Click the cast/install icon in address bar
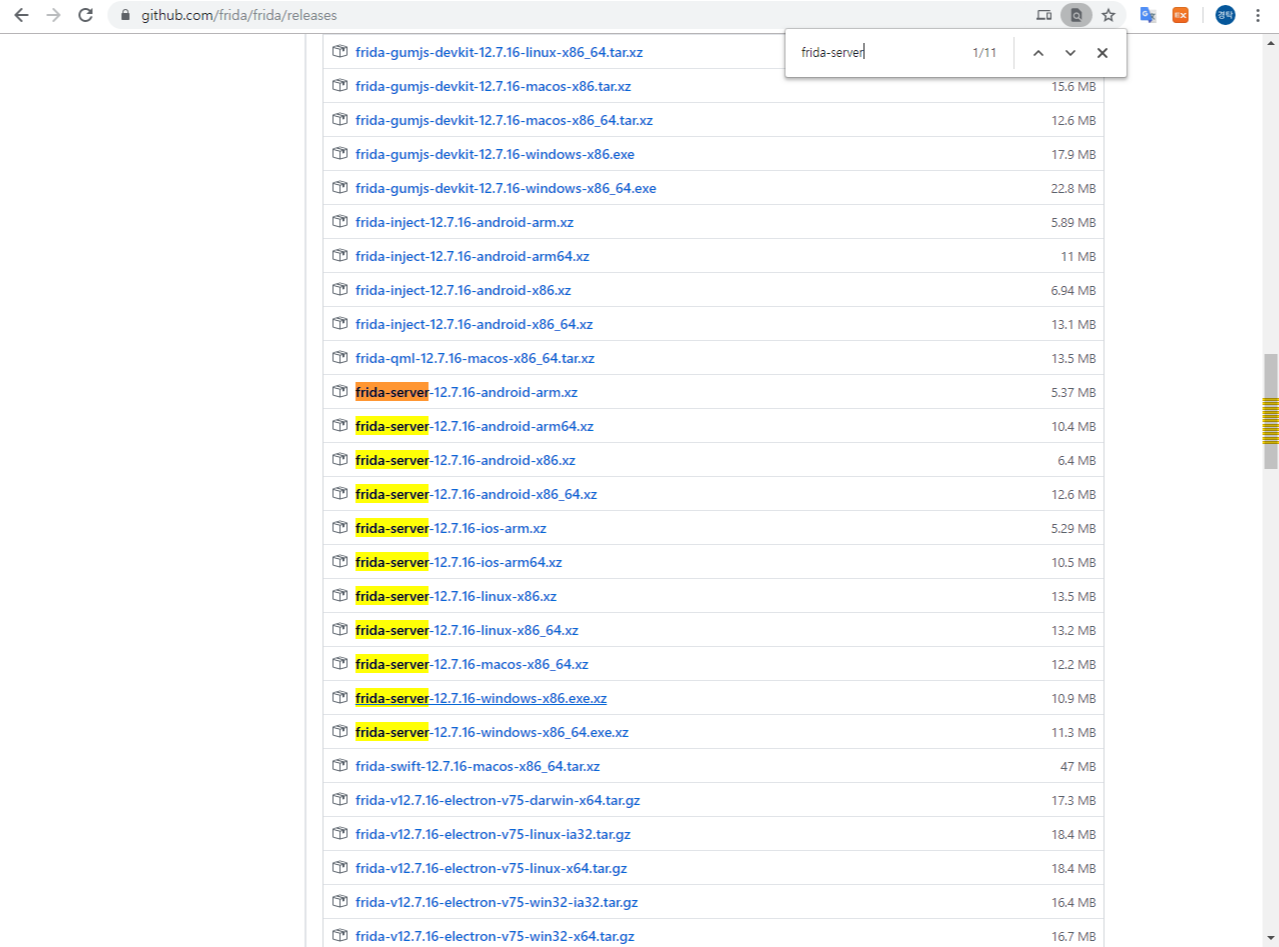Screen dimensions: 1279x947 pos(1044,15)
